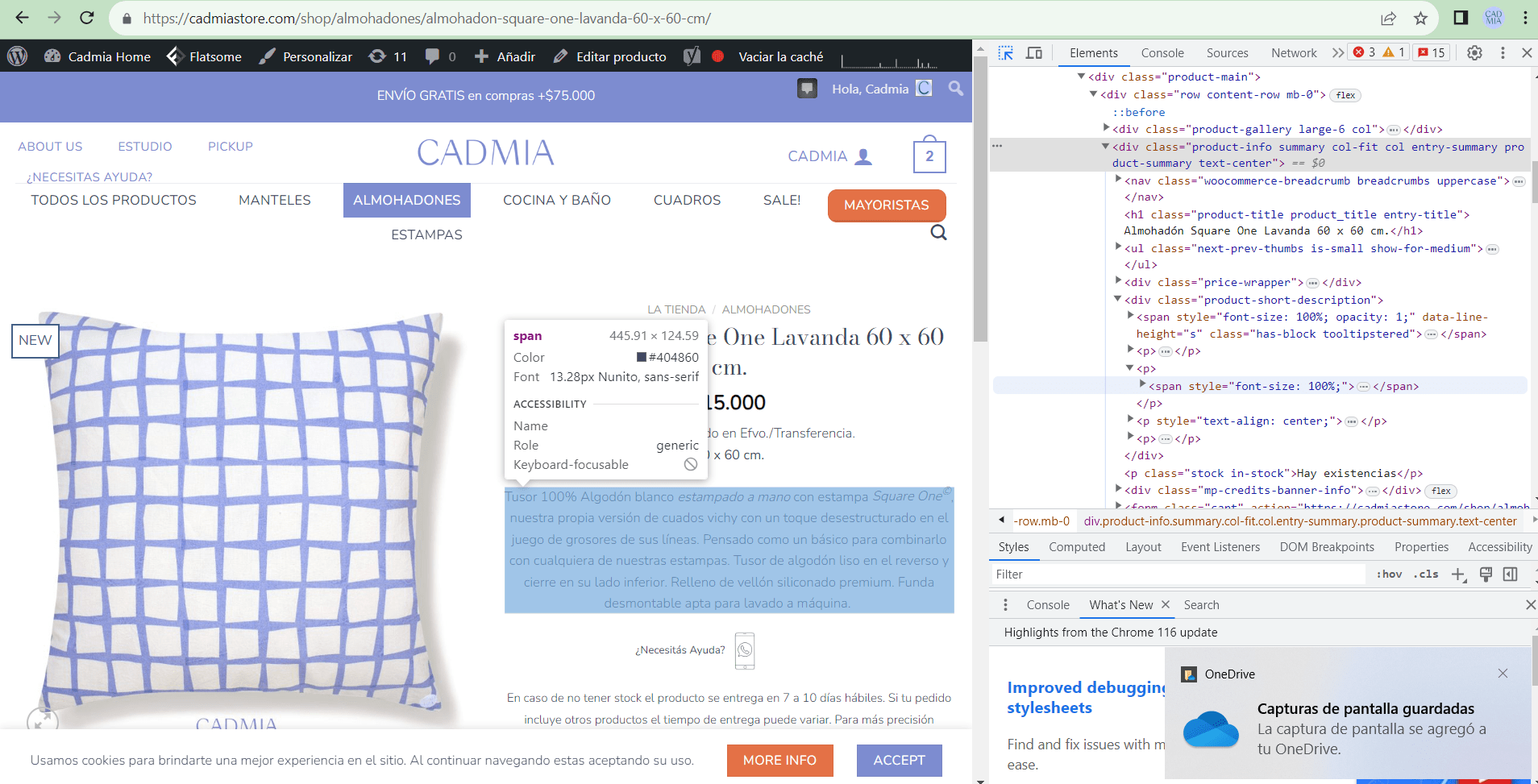Collapse the product-info summary div node
Image resolution: width=1538 pixels, height=784 pixels.
point(1106,147)
